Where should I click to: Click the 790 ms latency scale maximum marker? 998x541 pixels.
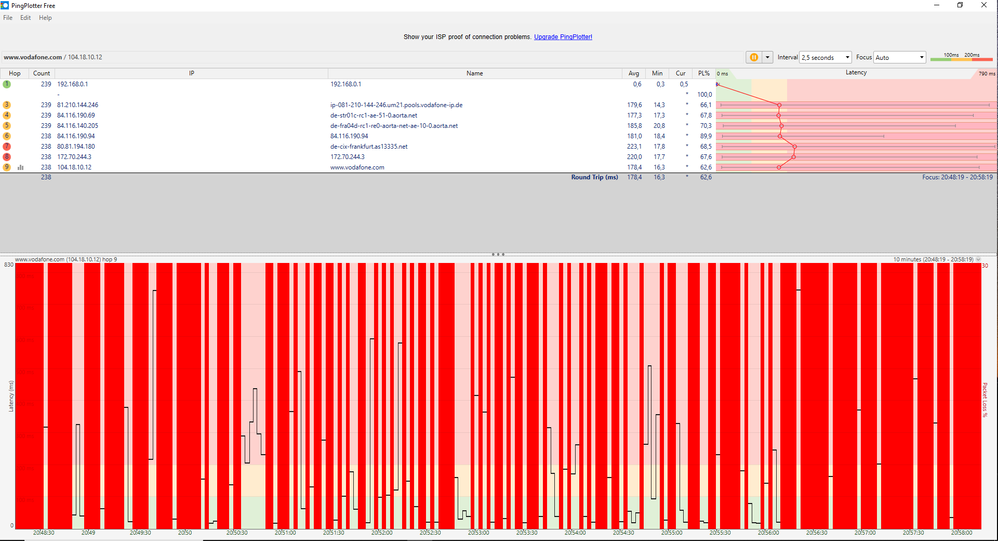pyautogui.click(x=987, y=74)
